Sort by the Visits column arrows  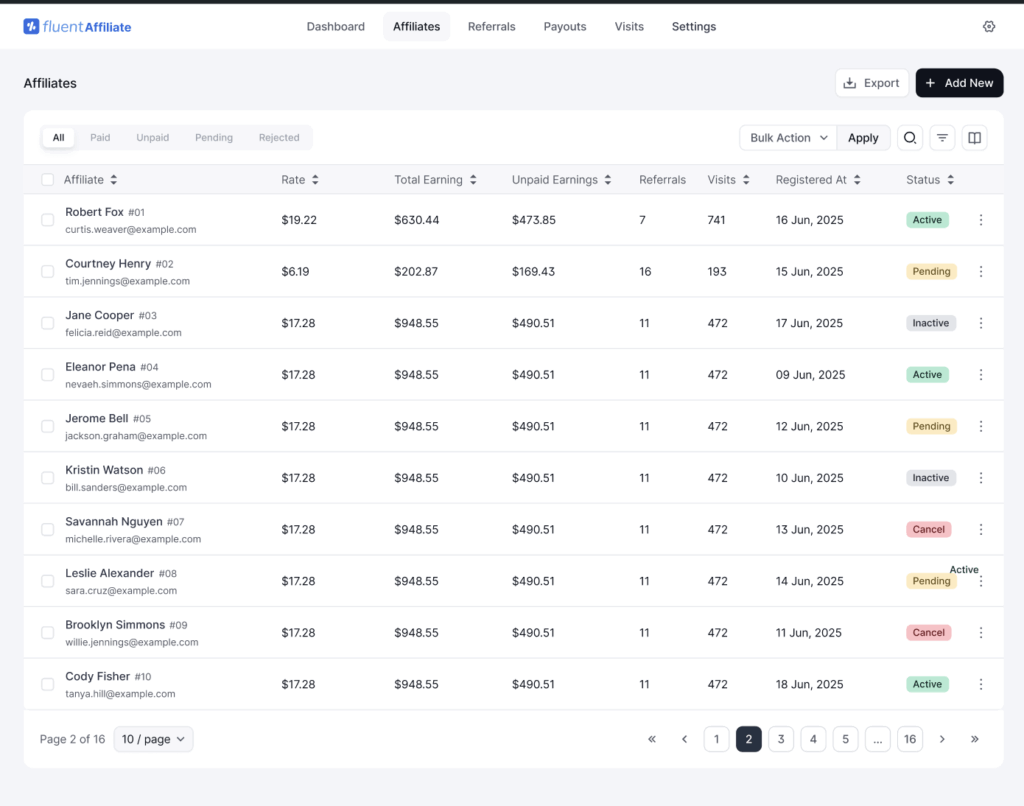746,180
